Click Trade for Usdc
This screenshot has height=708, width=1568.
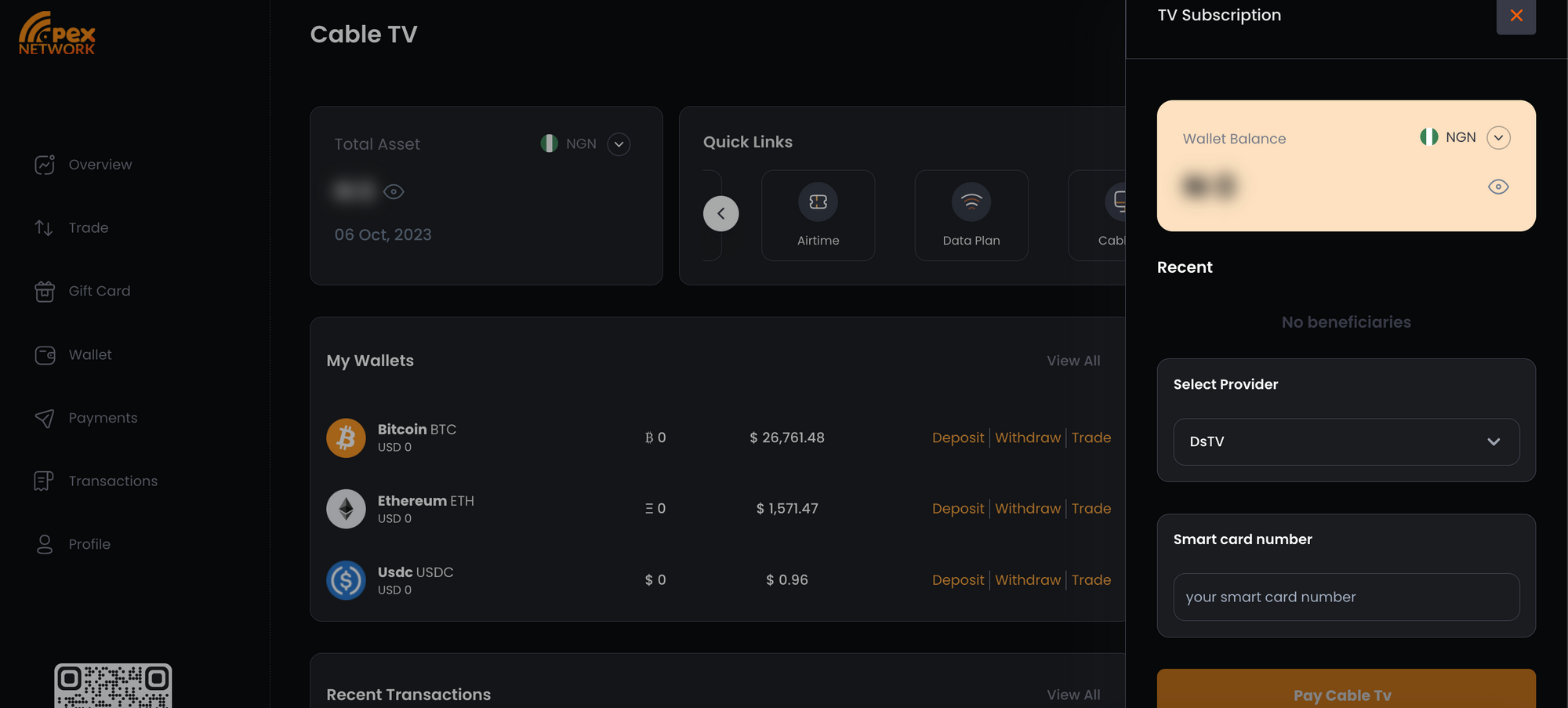pyautogui.click(x=1091, y=580)
